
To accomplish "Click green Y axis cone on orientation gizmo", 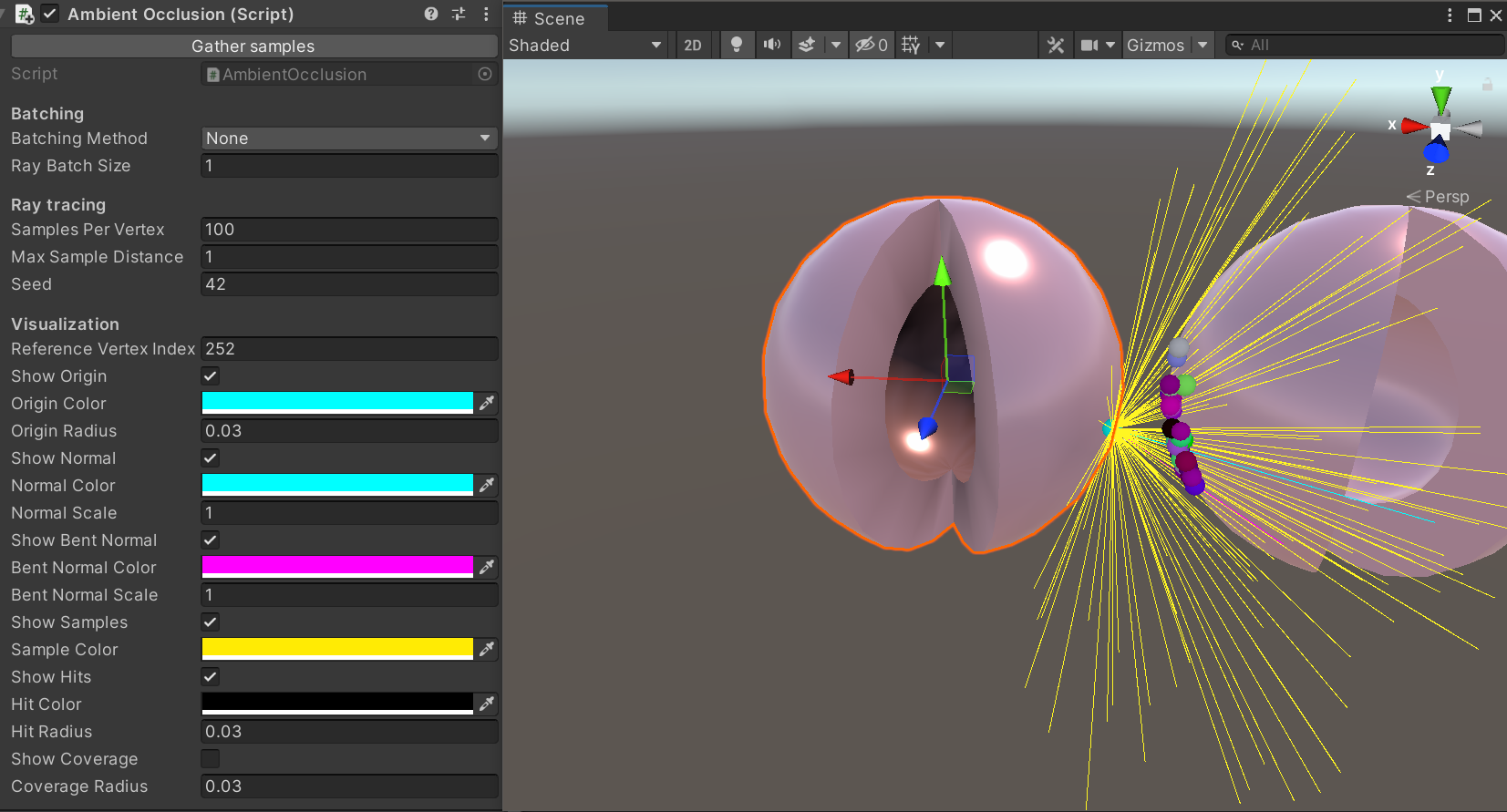I will pos(1440,98).
